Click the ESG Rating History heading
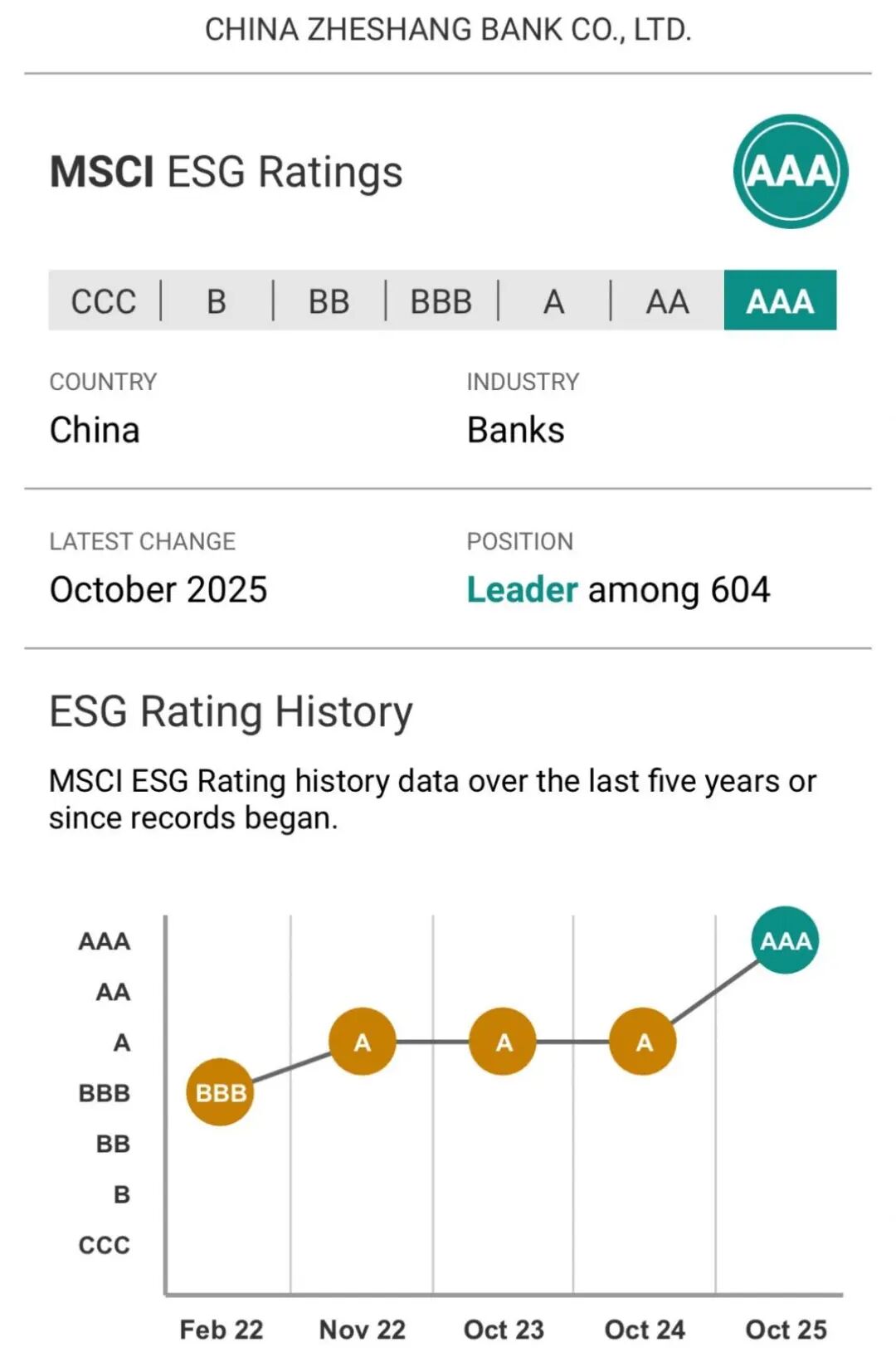The image size is (896, 1362). (x=231, y=711)
